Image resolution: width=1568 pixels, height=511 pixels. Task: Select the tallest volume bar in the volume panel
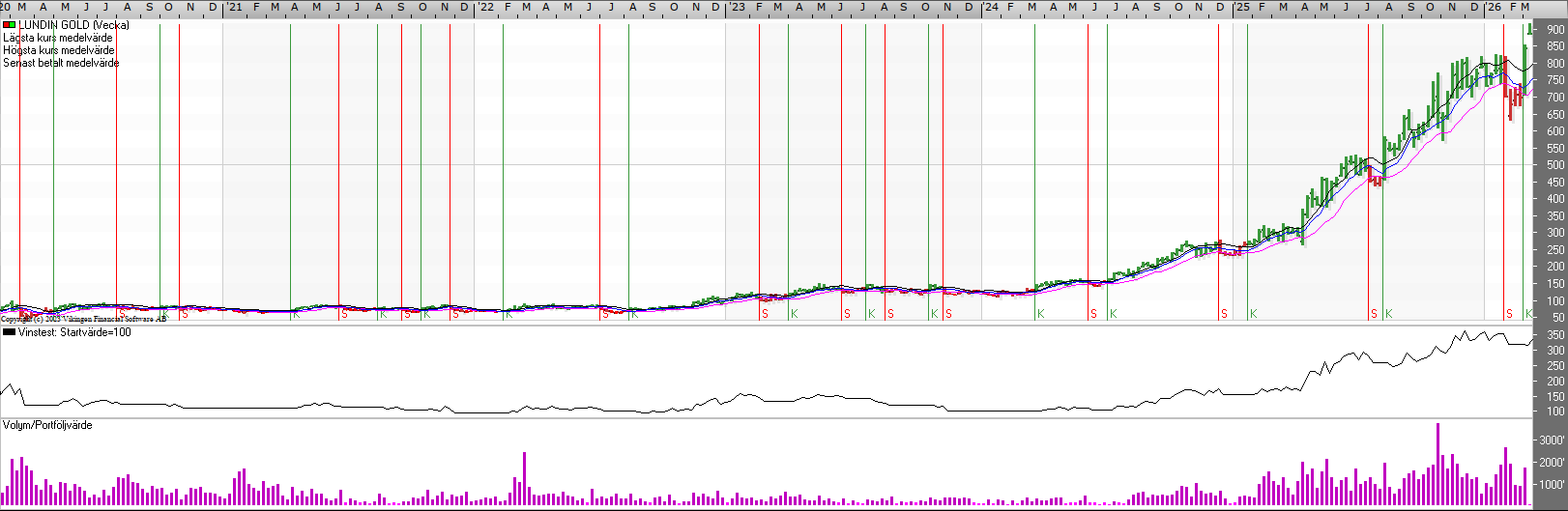(1437, 464)
